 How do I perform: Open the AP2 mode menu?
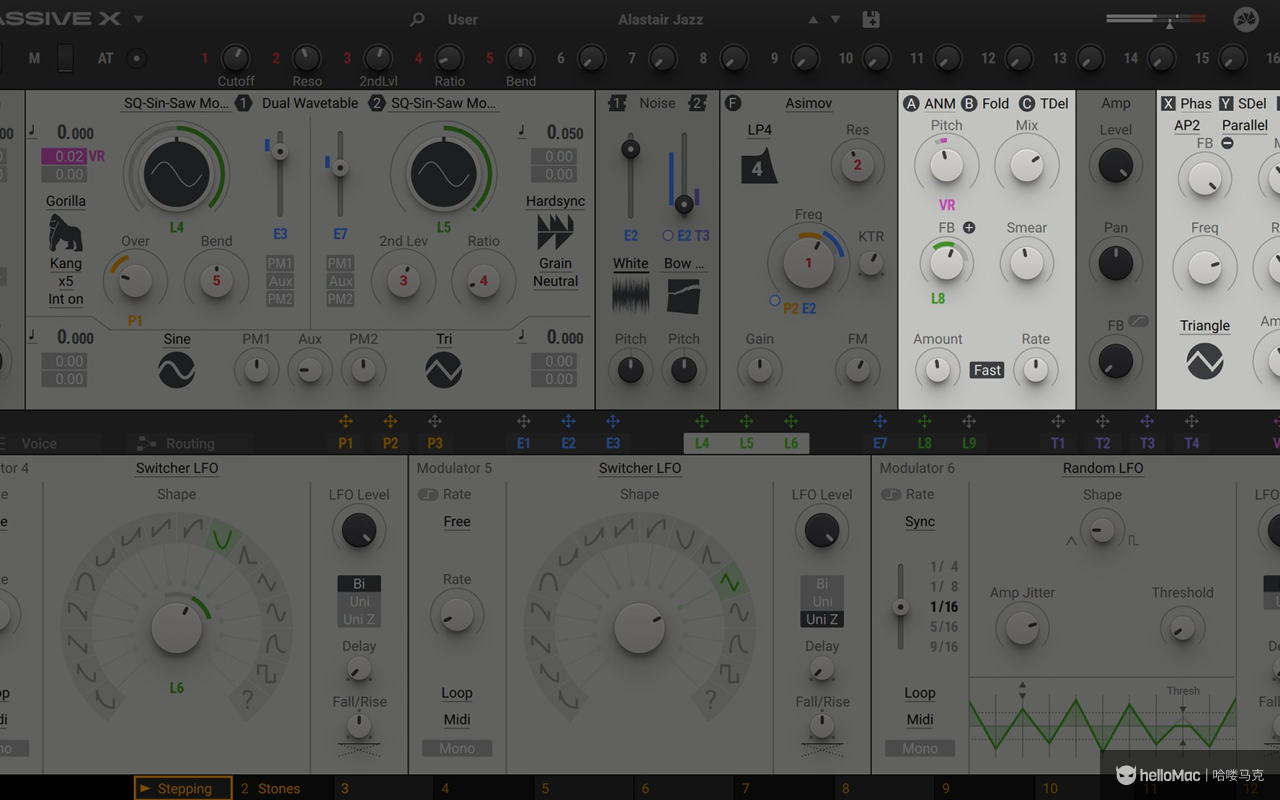click(1187, 126)
